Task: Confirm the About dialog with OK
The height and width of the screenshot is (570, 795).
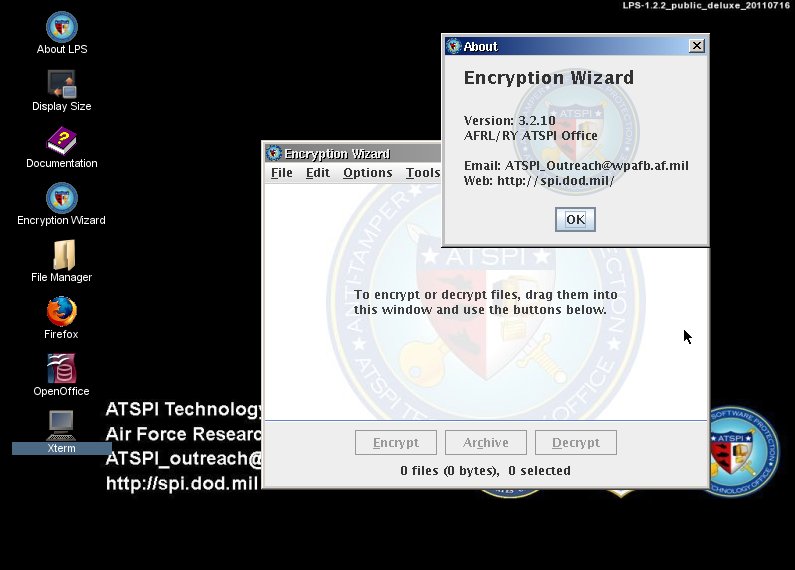Action: coord(575,220)
